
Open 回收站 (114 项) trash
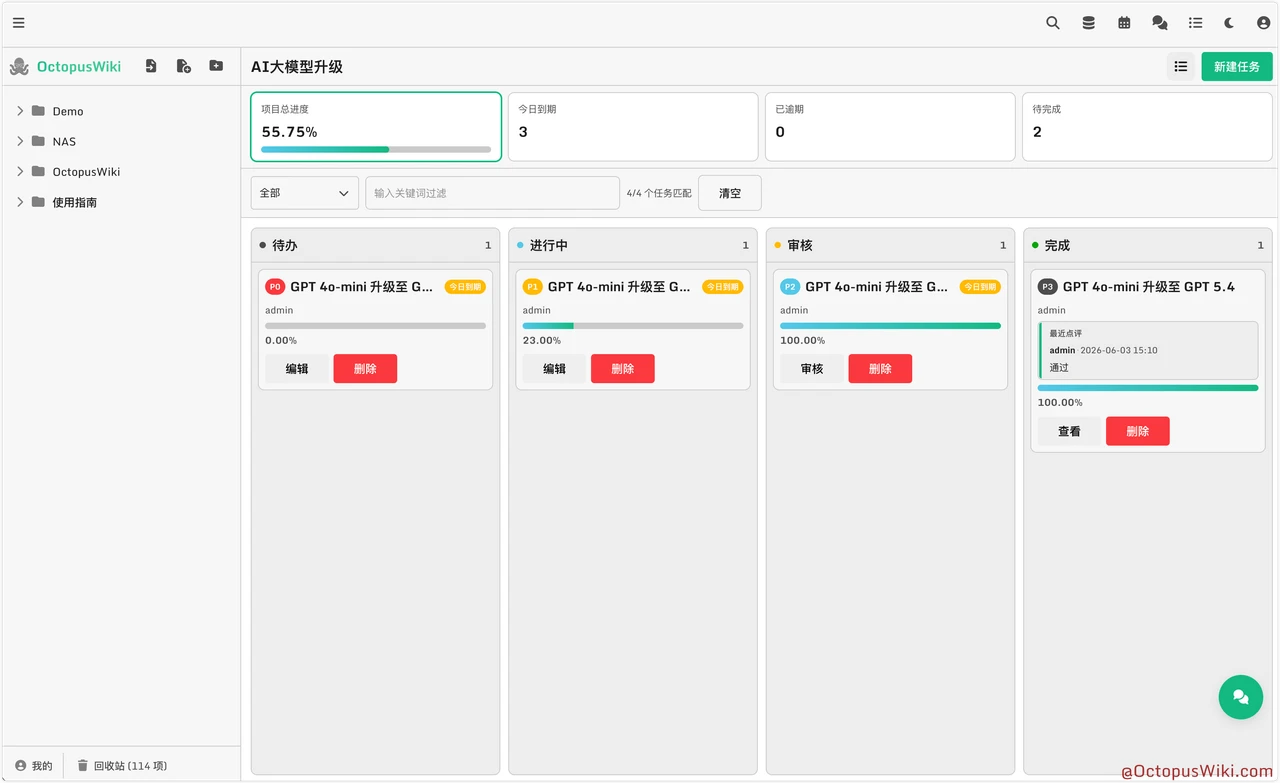[x=122, y=766]
